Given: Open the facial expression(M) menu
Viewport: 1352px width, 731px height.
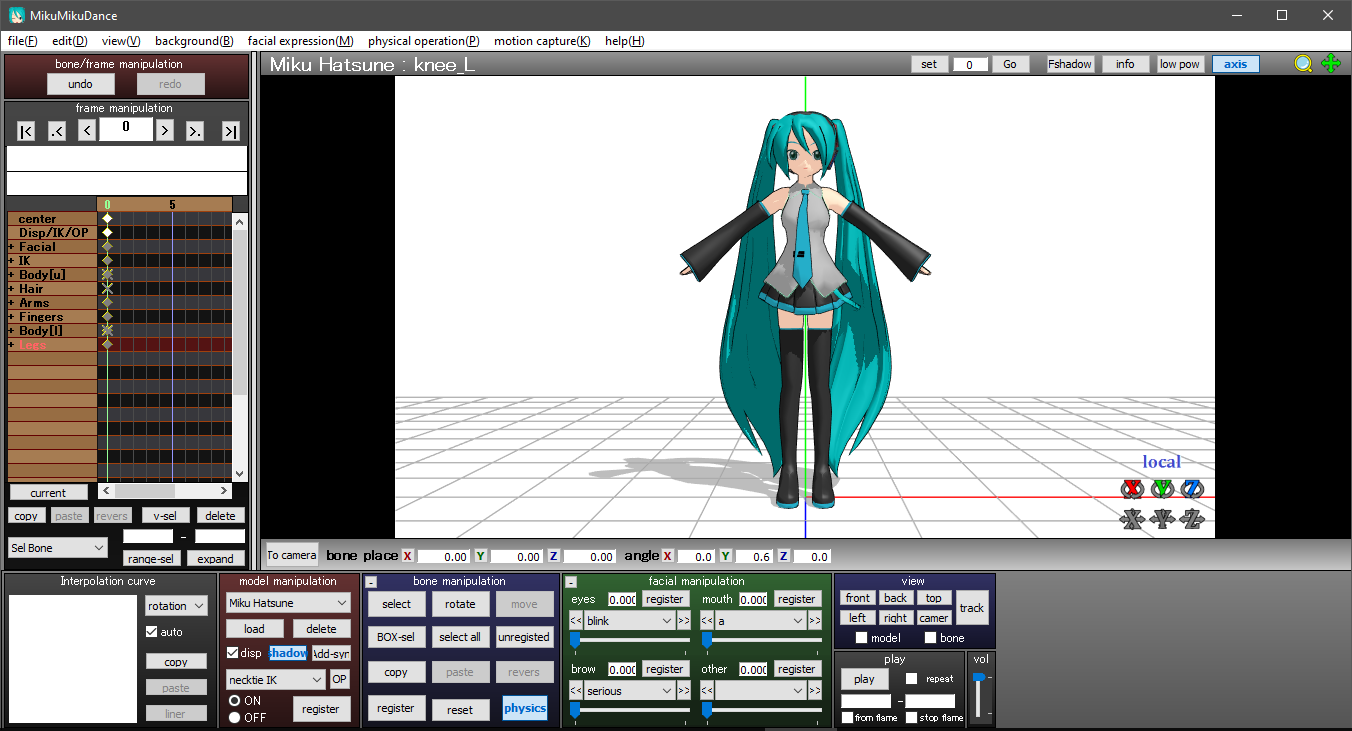Looking at the screenshot, I should coord(300,41).
